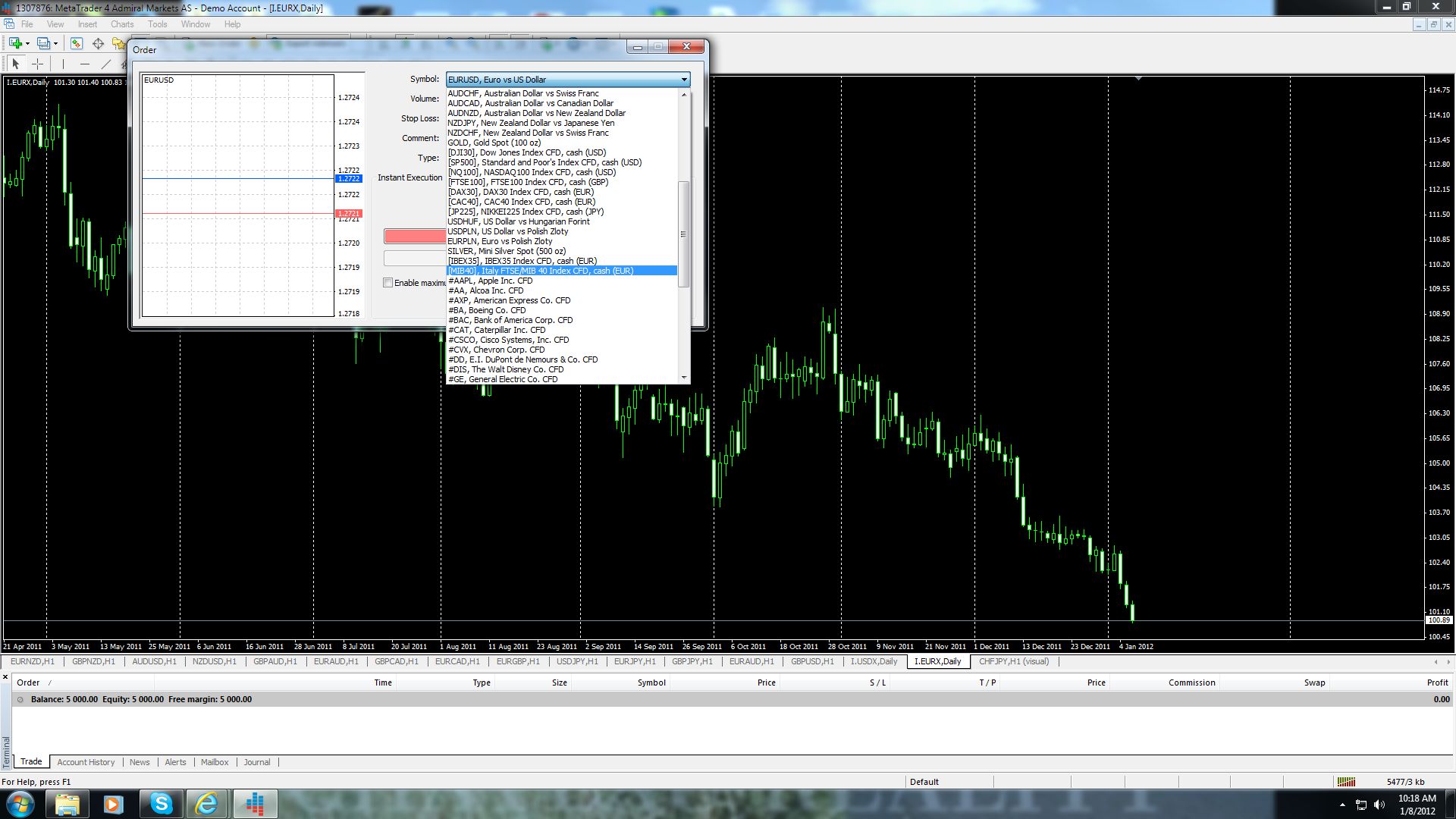Screen dimensions: 1456x819
Task: Switch to Account History tab
Action: [x=86, y=762]
